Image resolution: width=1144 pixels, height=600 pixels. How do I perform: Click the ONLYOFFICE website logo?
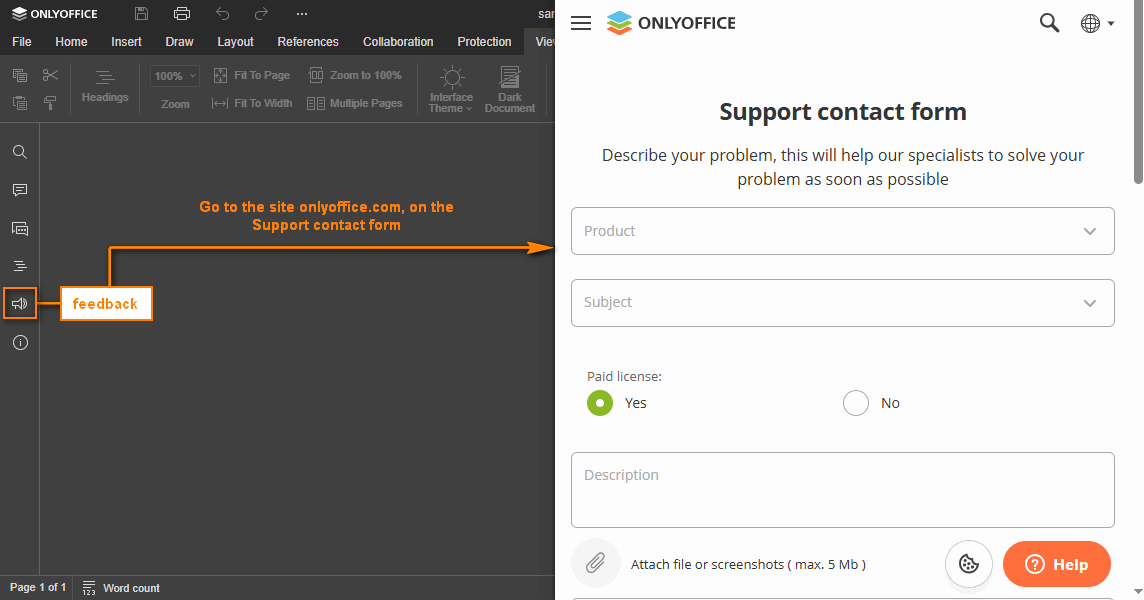(671, 23)
